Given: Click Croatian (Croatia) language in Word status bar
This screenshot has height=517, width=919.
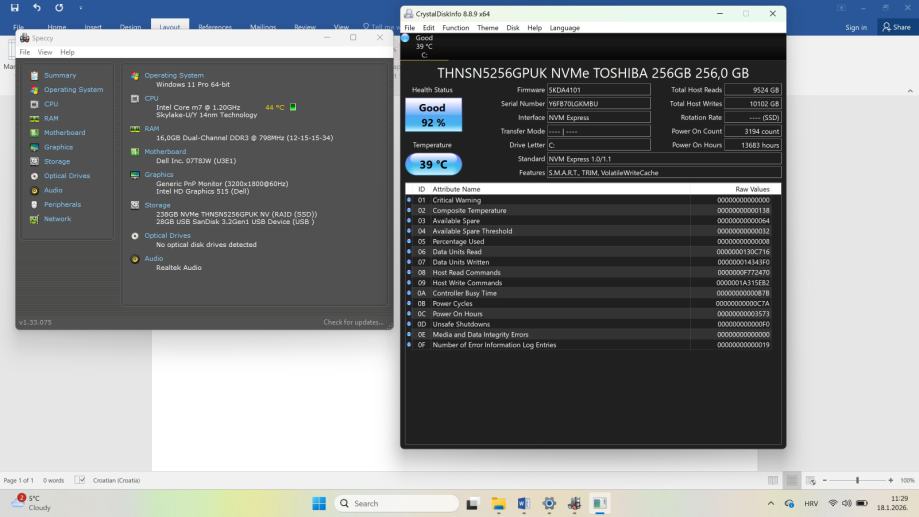Looking at the screenshot, I should (x=116, y=481).
